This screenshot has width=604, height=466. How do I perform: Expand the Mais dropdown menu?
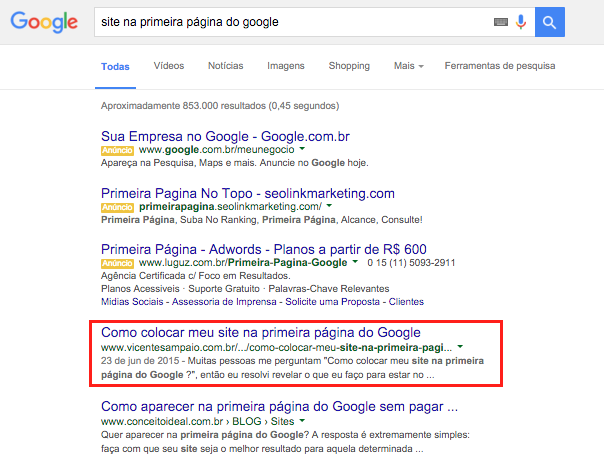click(x=409, y=66)
